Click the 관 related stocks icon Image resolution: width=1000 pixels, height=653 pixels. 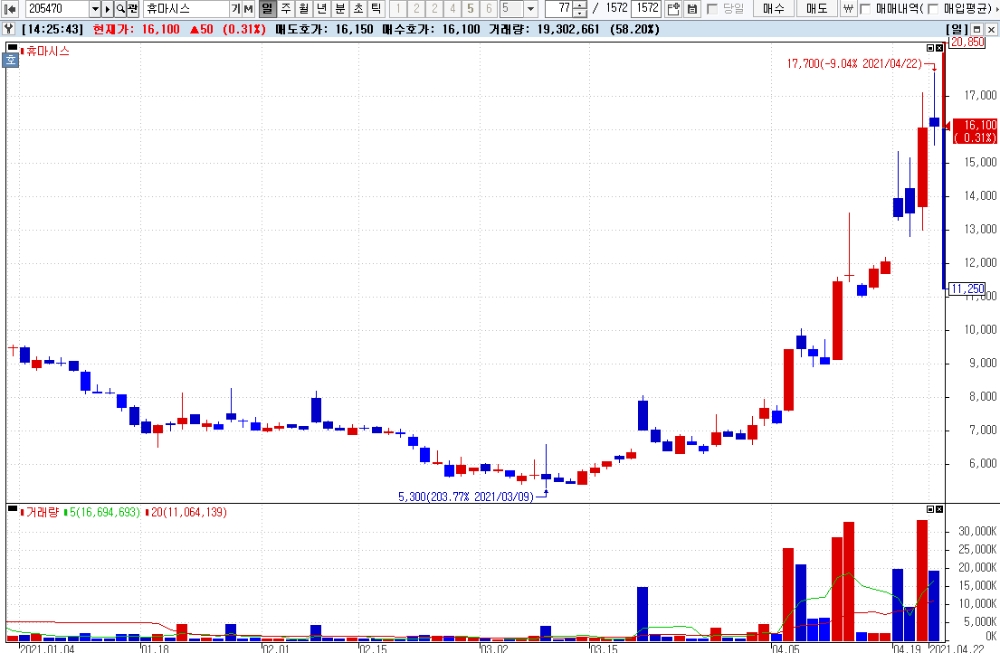click(133, 9)
